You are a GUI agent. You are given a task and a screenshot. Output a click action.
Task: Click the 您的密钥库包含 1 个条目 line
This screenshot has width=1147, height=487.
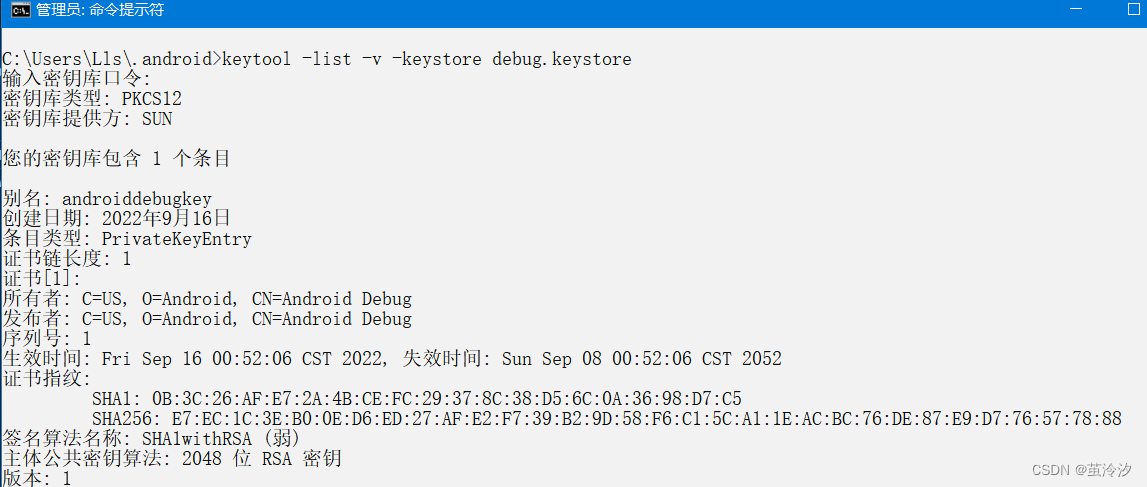(116, 159)
